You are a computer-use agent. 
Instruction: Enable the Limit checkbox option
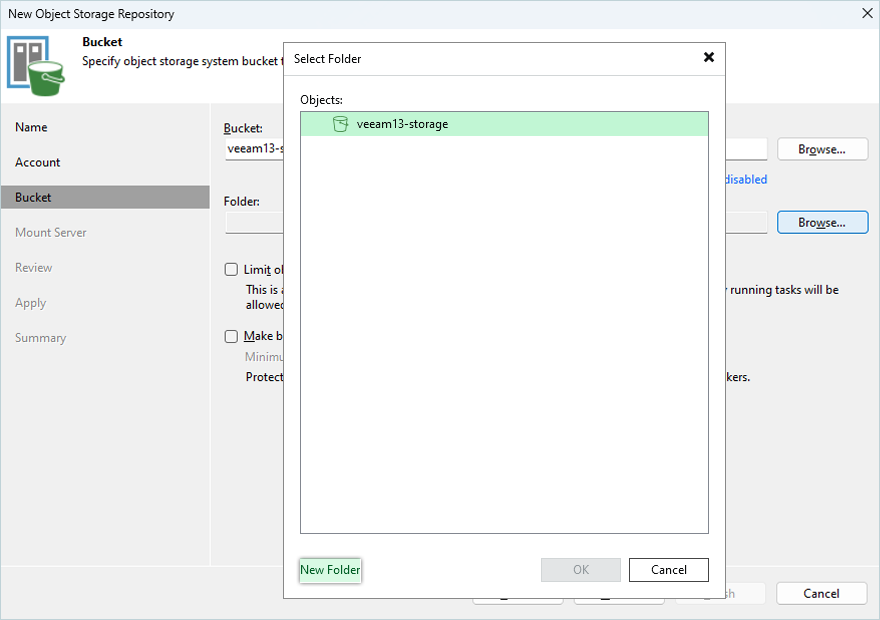(232, 270)
